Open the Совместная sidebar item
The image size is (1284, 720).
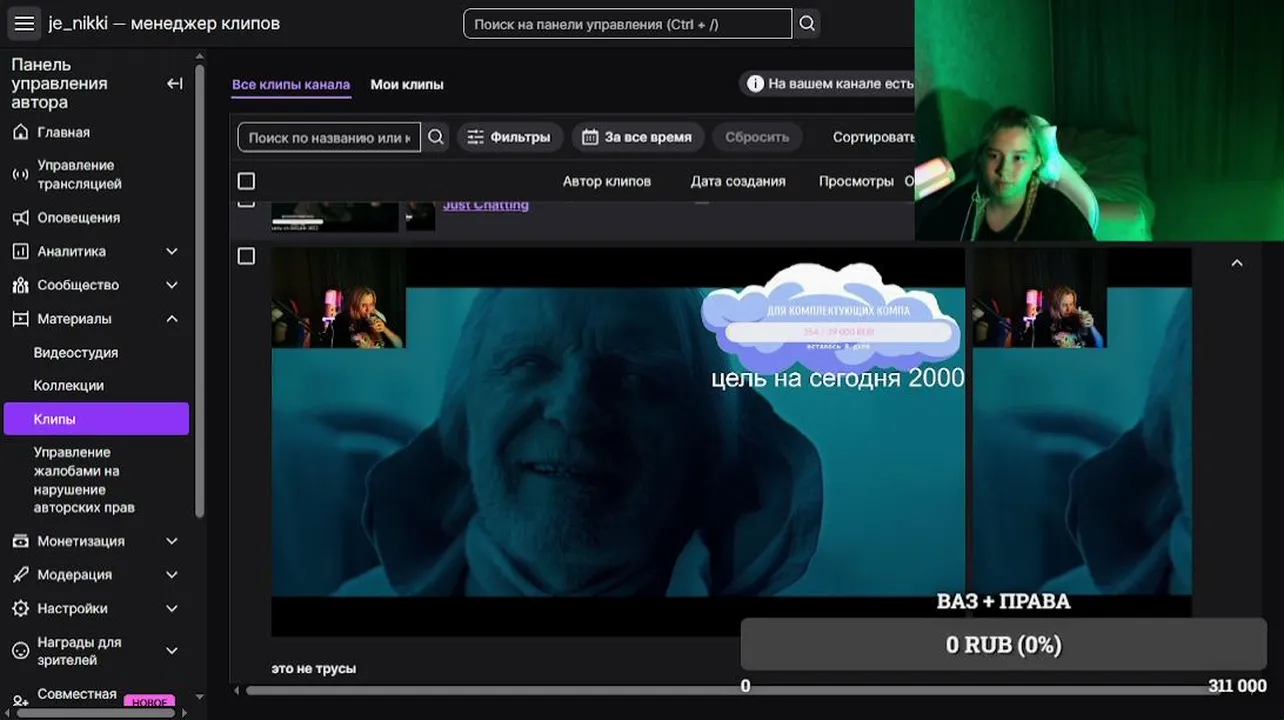tap(77, 694)
